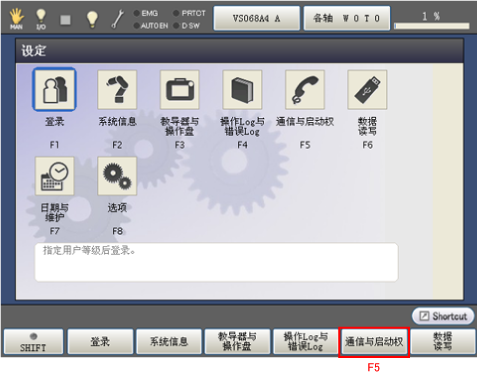Click the MAN hand mode icon
477x373 pixels.
(16, 18)
